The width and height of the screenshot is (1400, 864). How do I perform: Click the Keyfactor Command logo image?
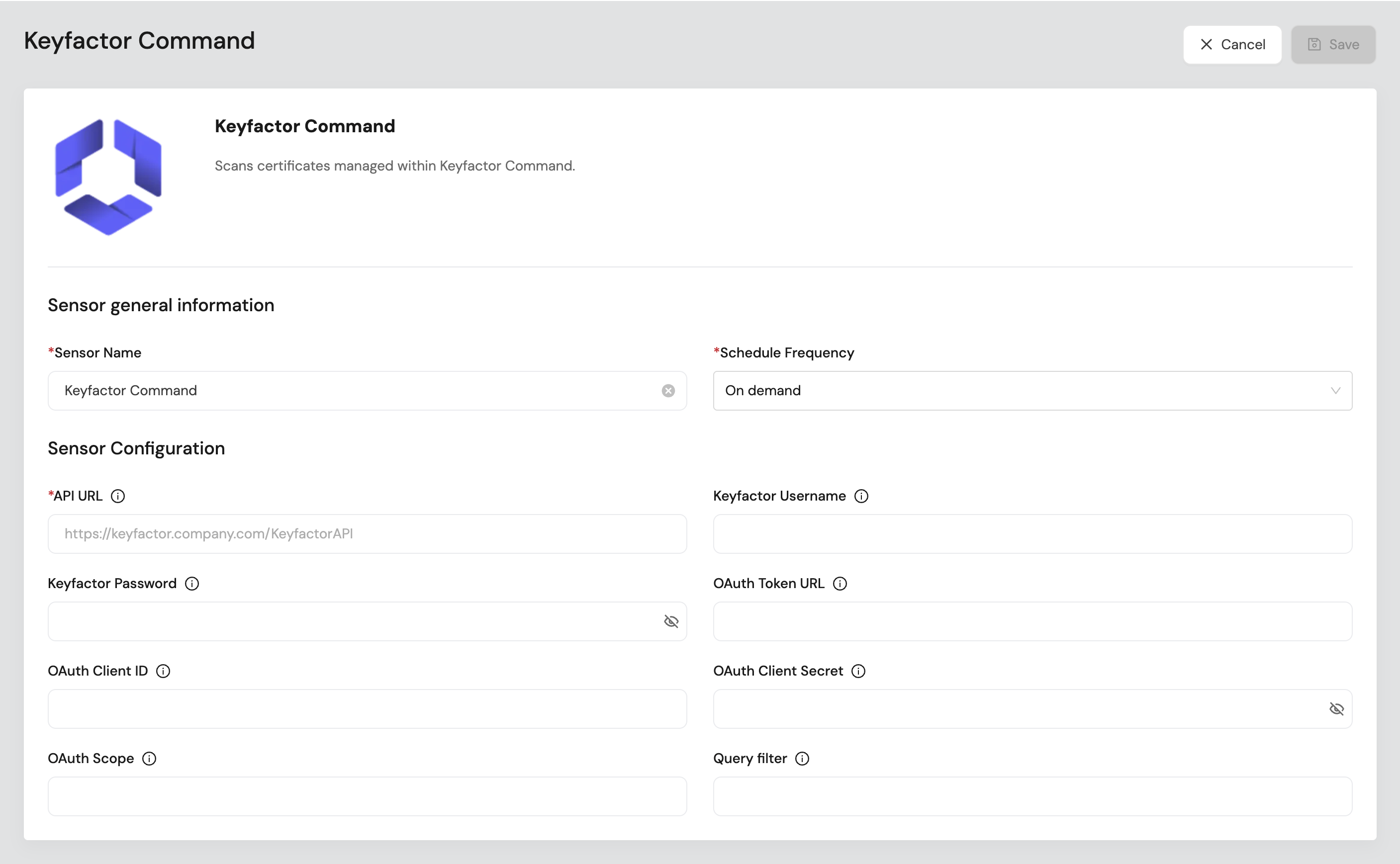point(108,177)
